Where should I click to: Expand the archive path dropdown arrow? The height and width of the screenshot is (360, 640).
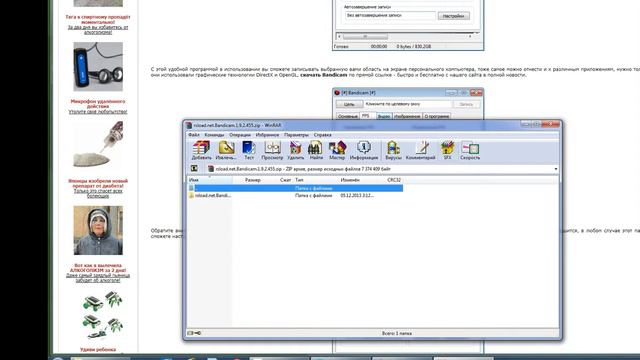[556, 169]
